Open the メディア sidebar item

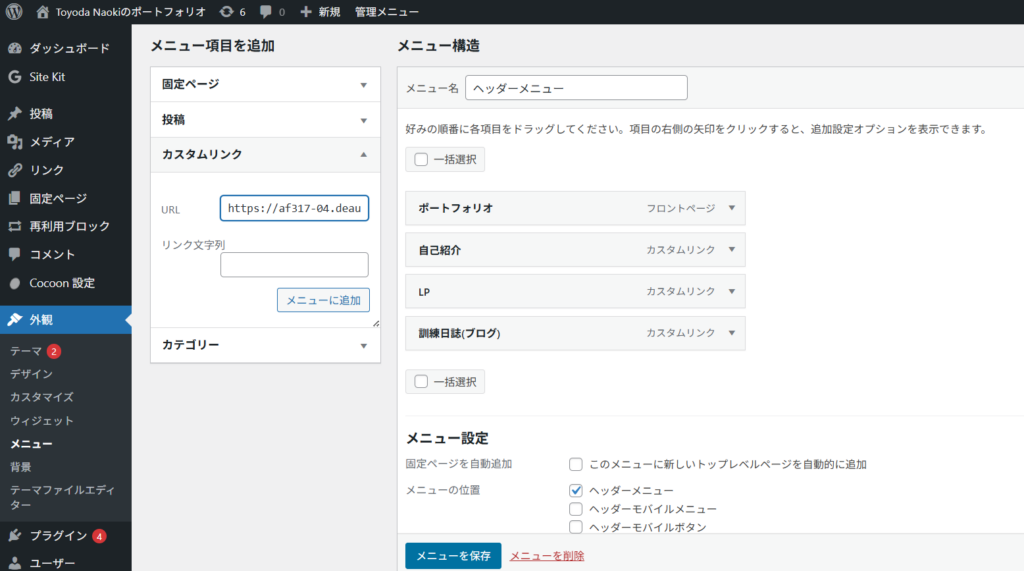click(x=51, y=142)
